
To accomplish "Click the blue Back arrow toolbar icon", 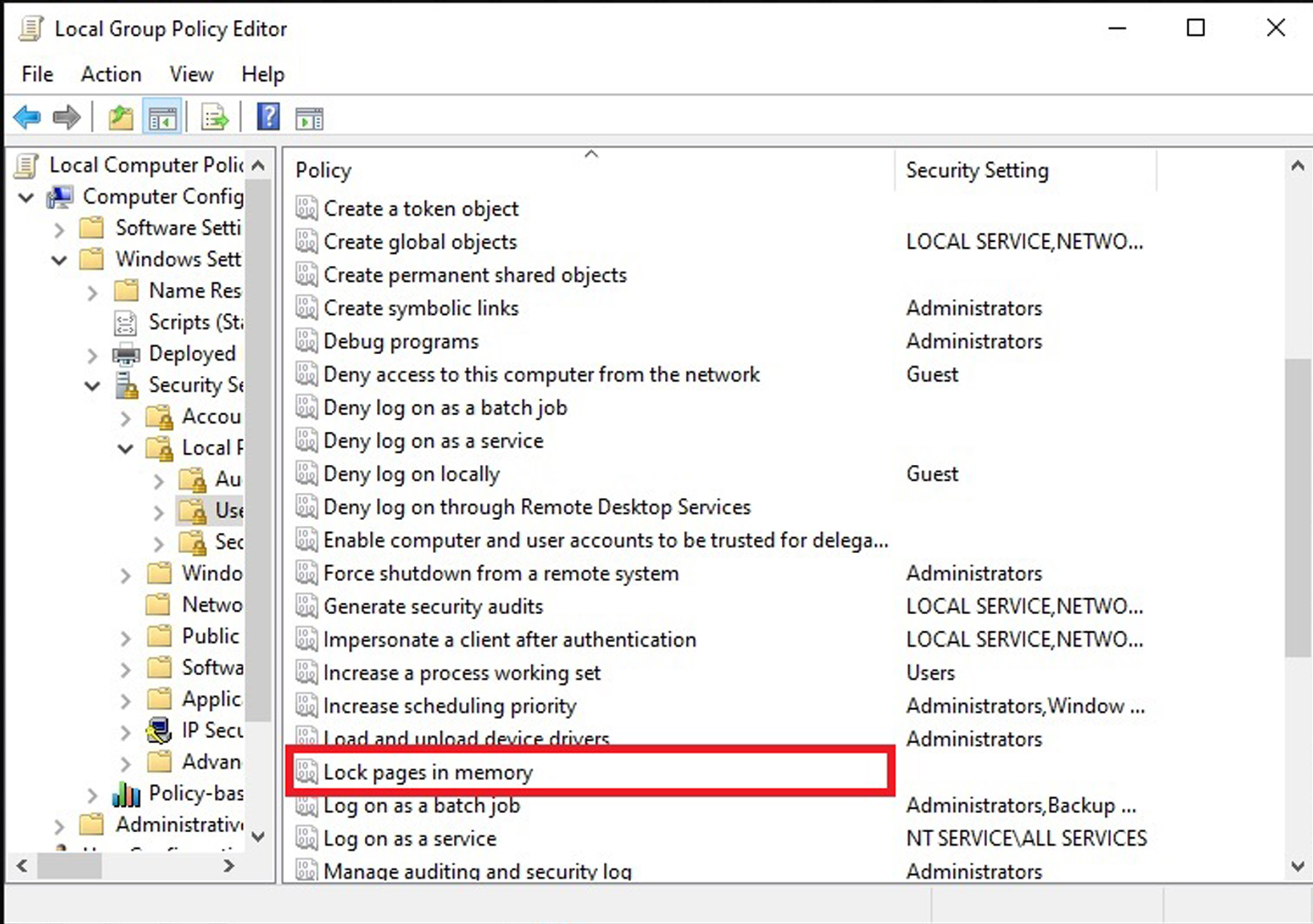I will [x=27, y=118].
